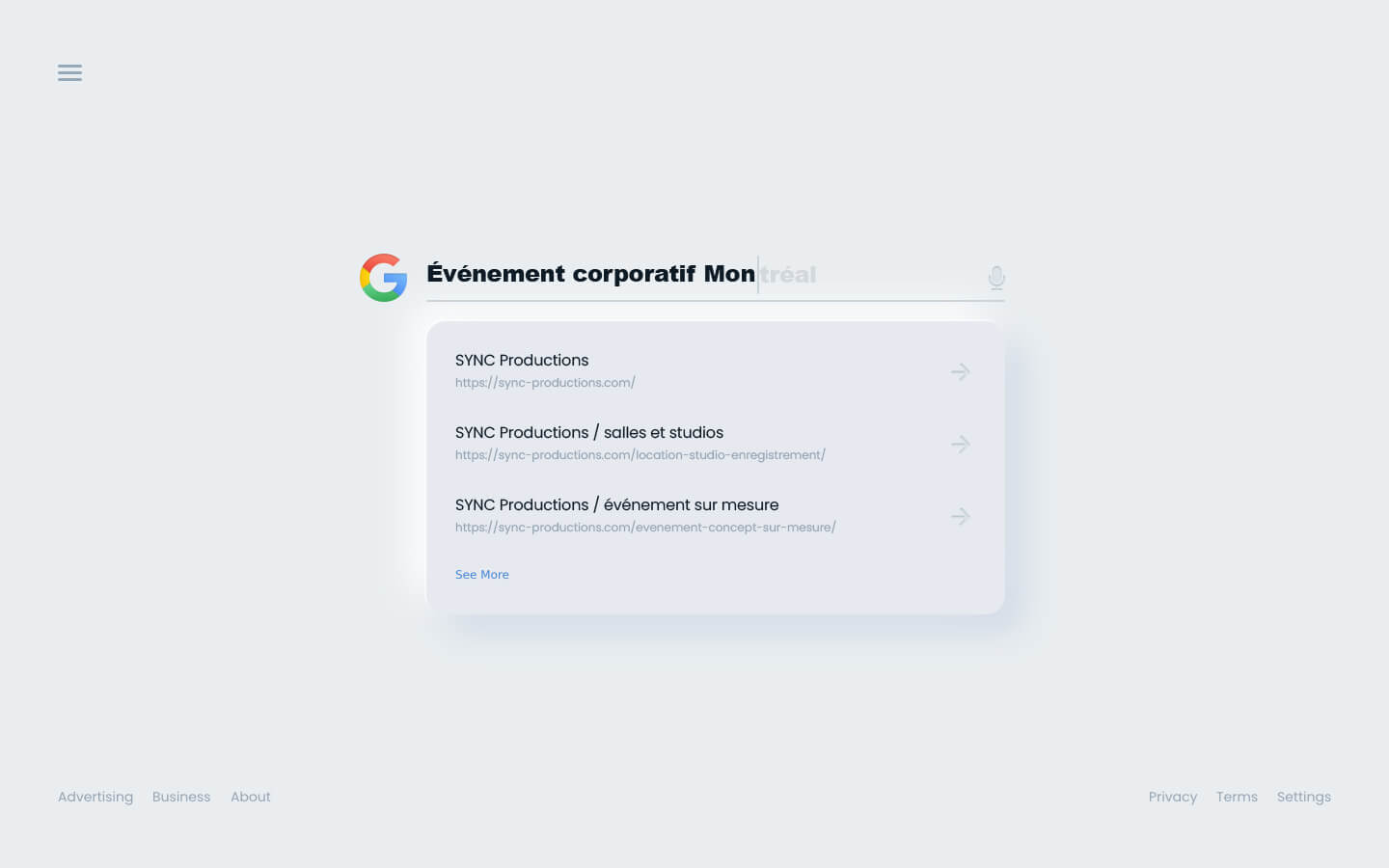Open Business footer link

tap(181, 797)
